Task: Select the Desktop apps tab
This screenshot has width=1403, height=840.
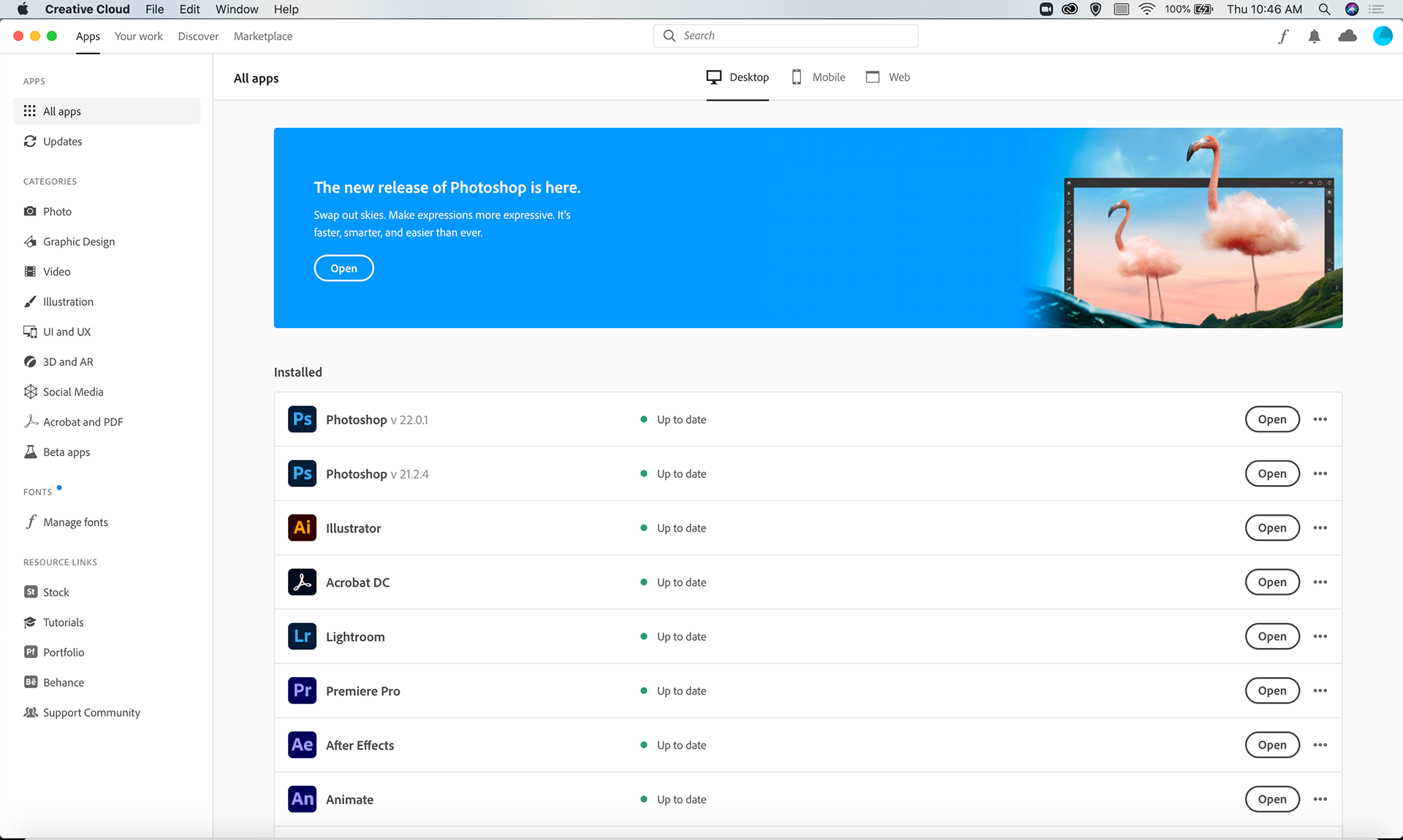Action: click(x=737, y=77)
